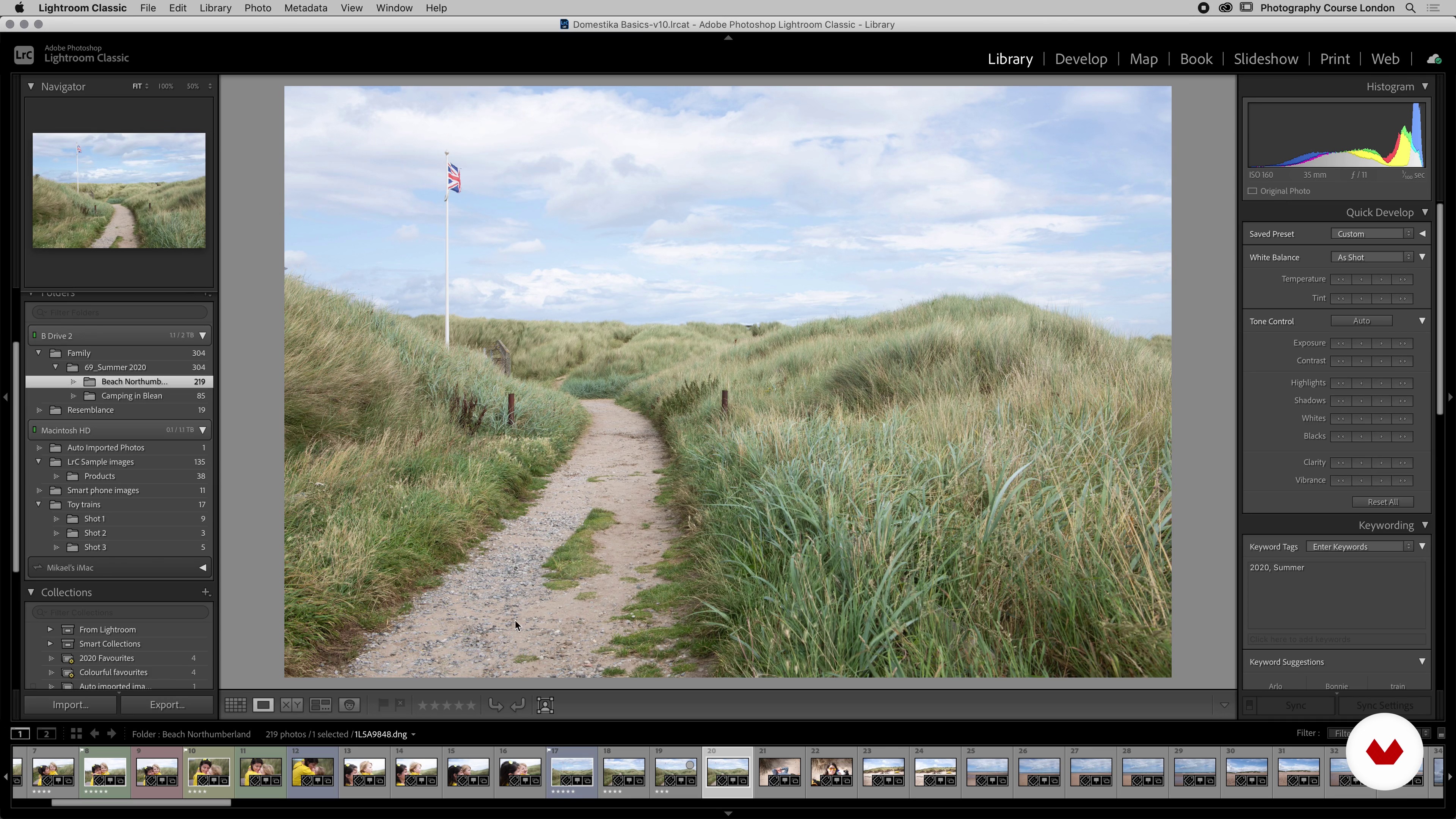The width and height of the screenshot is (1456, 819).
Task: Open toolbar content dropdown arrow
Action: coord(1224,705)
